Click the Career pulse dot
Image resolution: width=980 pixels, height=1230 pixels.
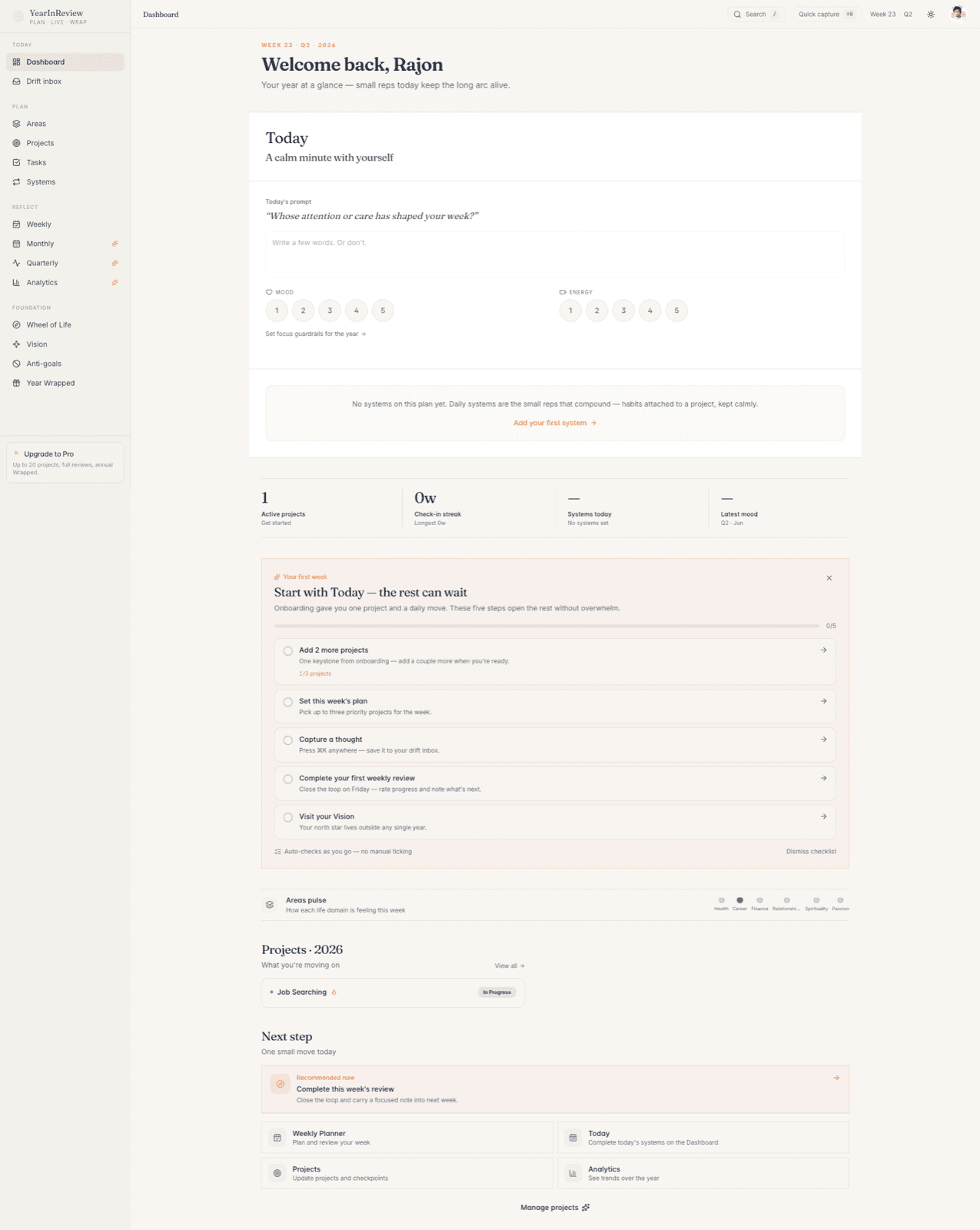(x=739, y=900)
